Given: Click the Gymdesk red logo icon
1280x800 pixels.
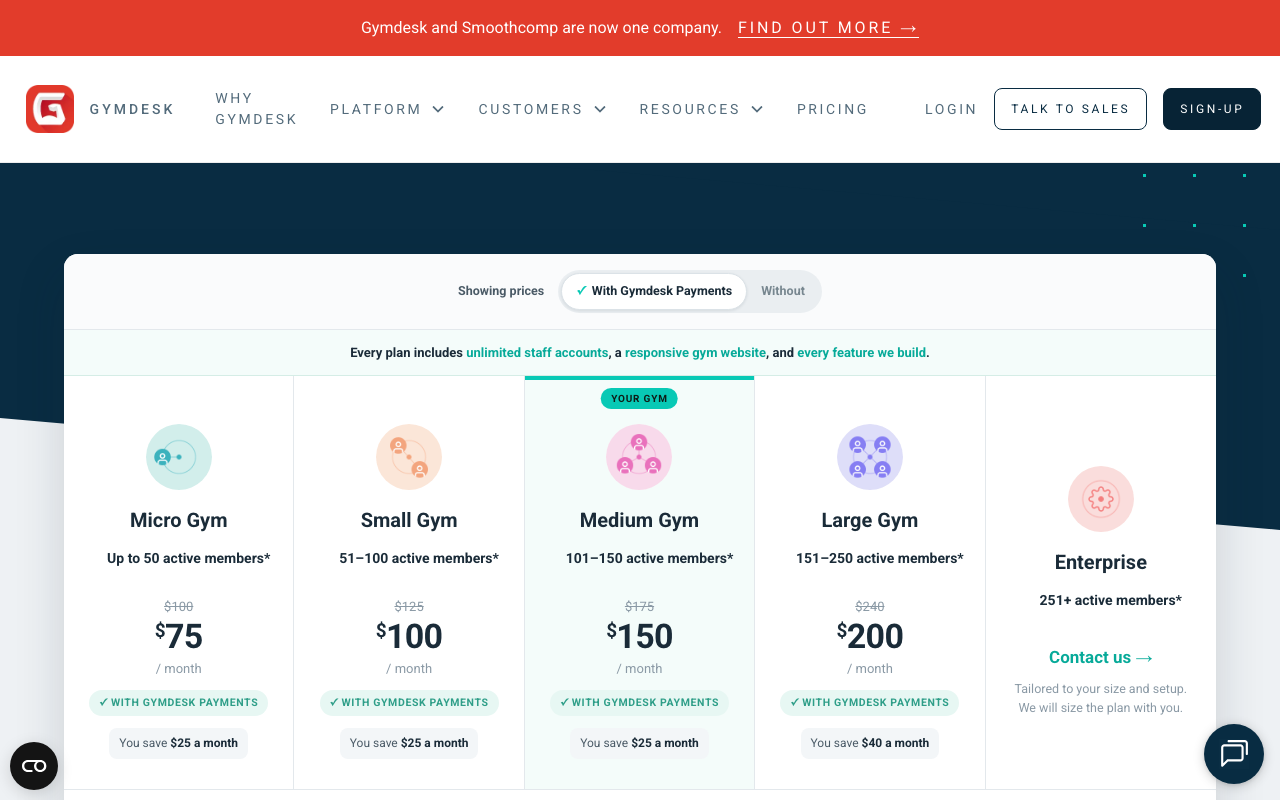Looking at the screenshot, I should tap(50, 109).
